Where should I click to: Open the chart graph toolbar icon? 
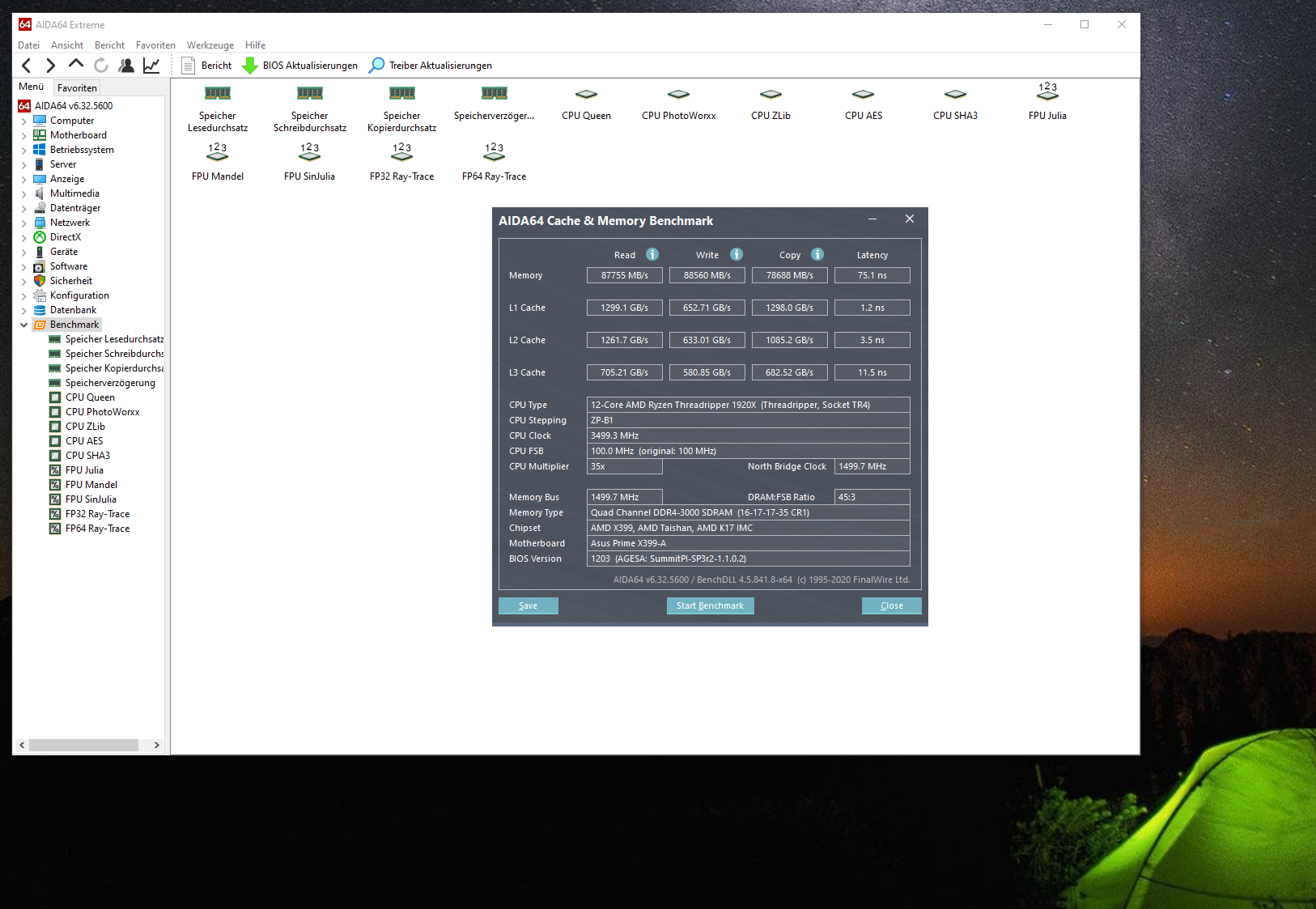151,66
